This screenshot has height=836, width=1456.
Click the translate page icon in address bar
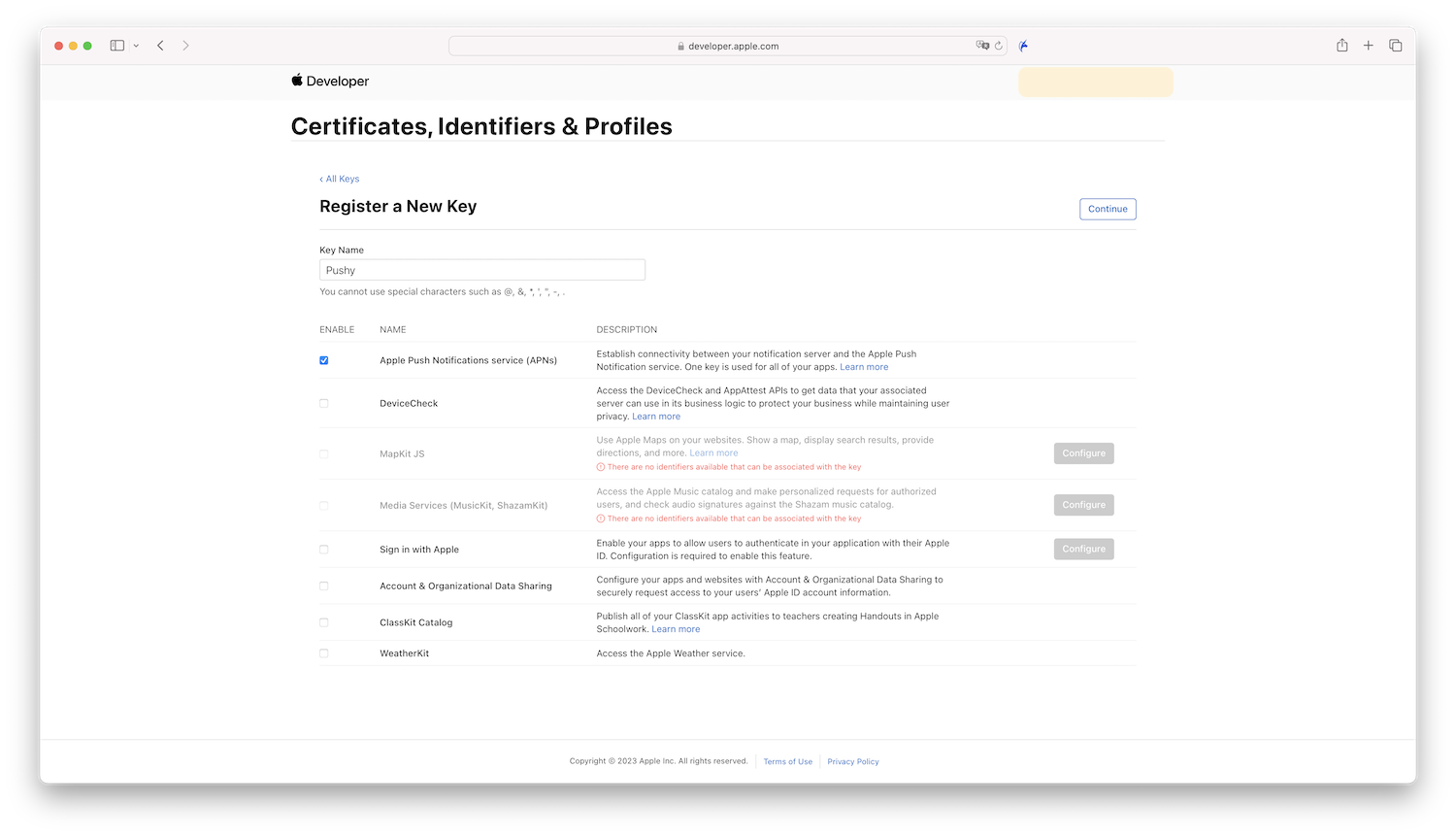(982, 46)
